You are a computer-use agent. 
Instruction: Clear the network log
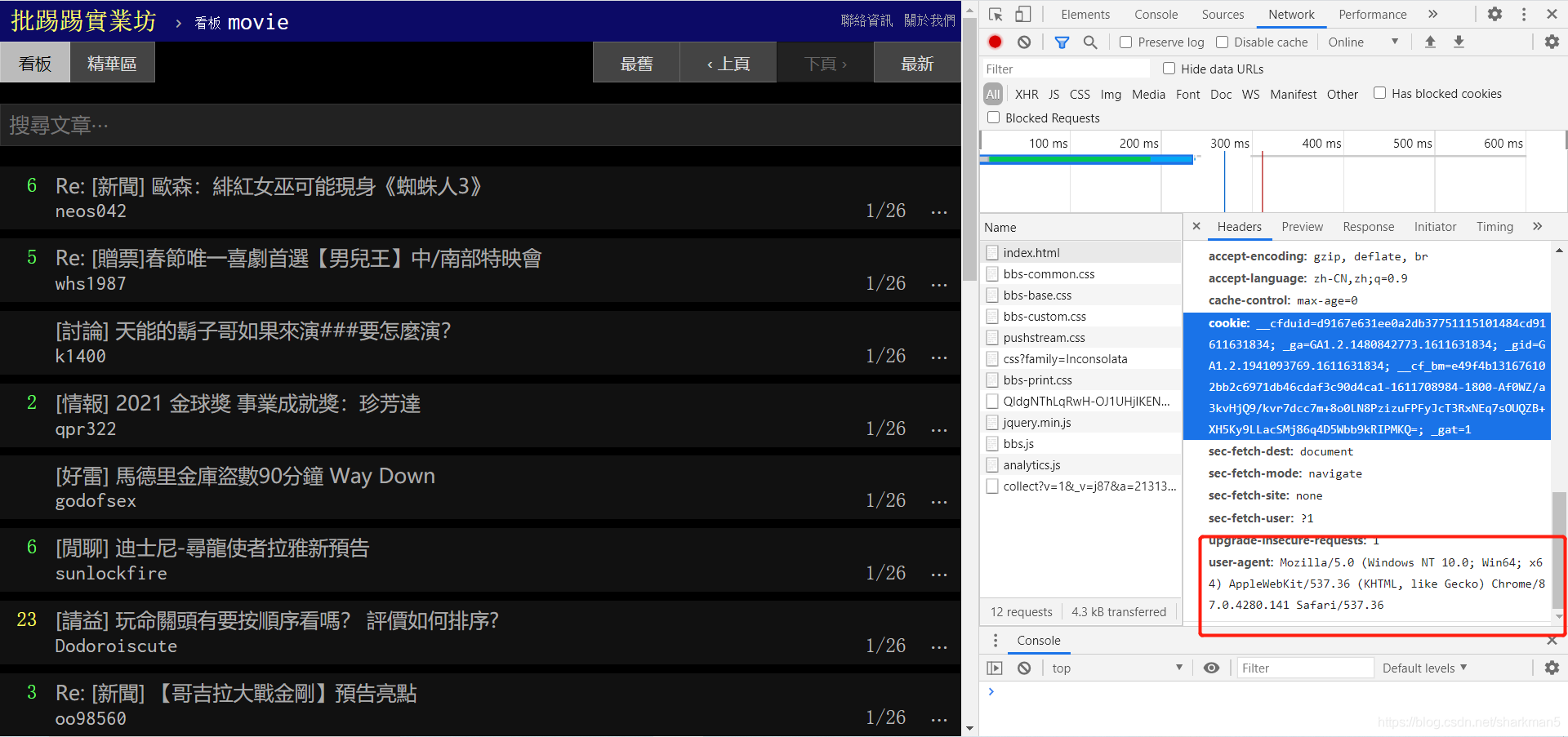click(x=1024, y=42)
